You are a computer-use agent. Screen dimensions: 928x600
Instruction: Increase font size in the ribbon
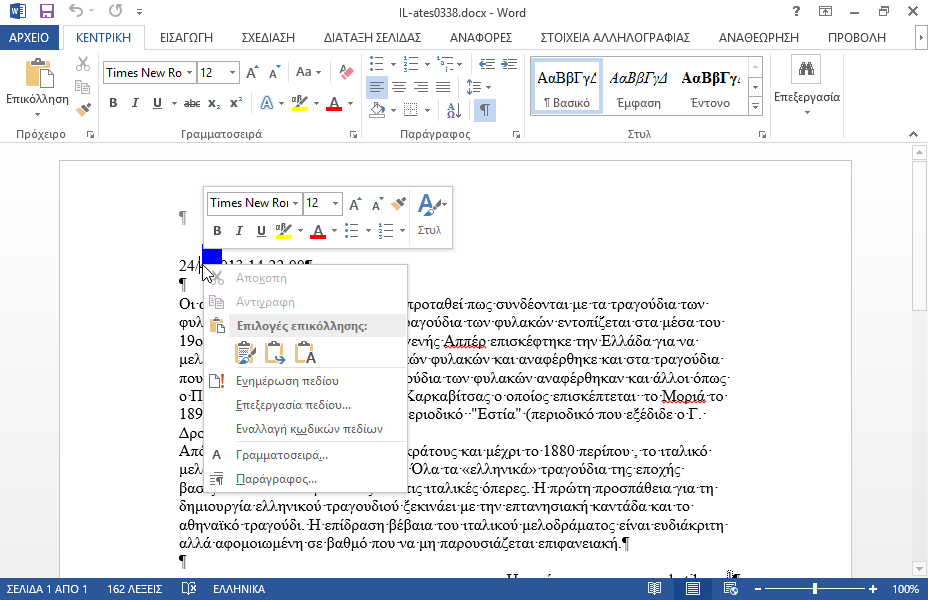pos(252,73)
